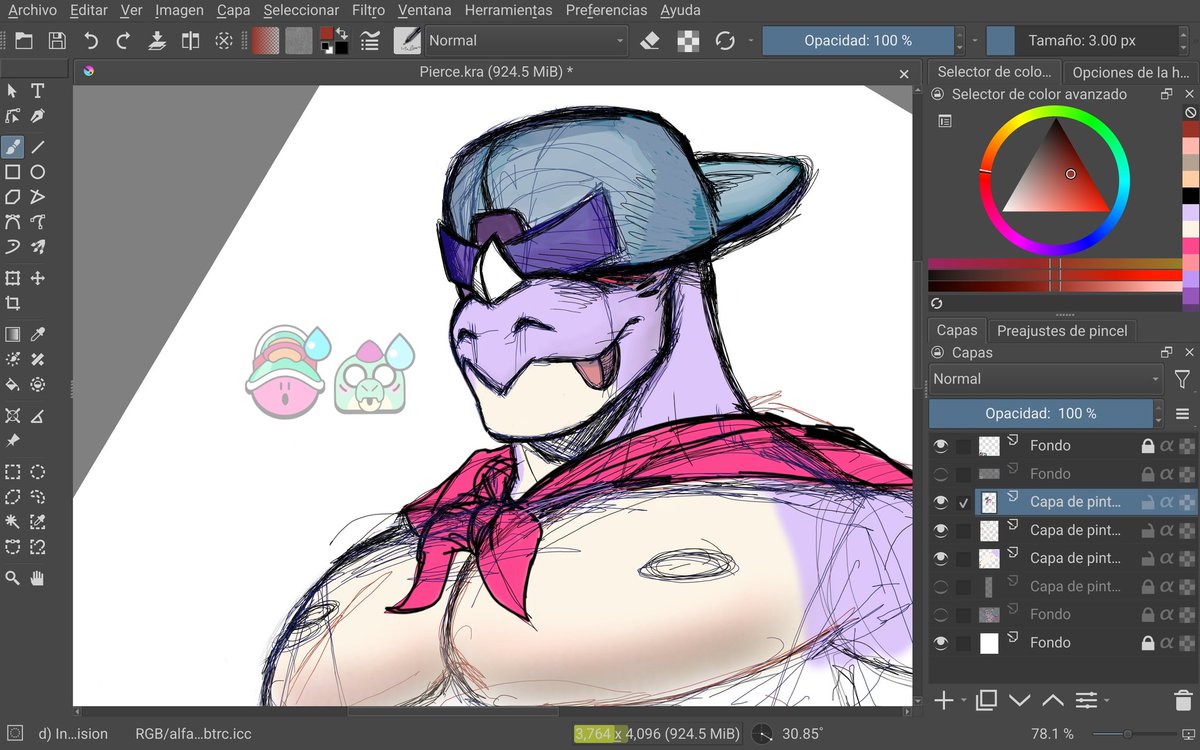
Task: Open layer blending mode Normal dropdown
Action: [x=1046, y=379]
